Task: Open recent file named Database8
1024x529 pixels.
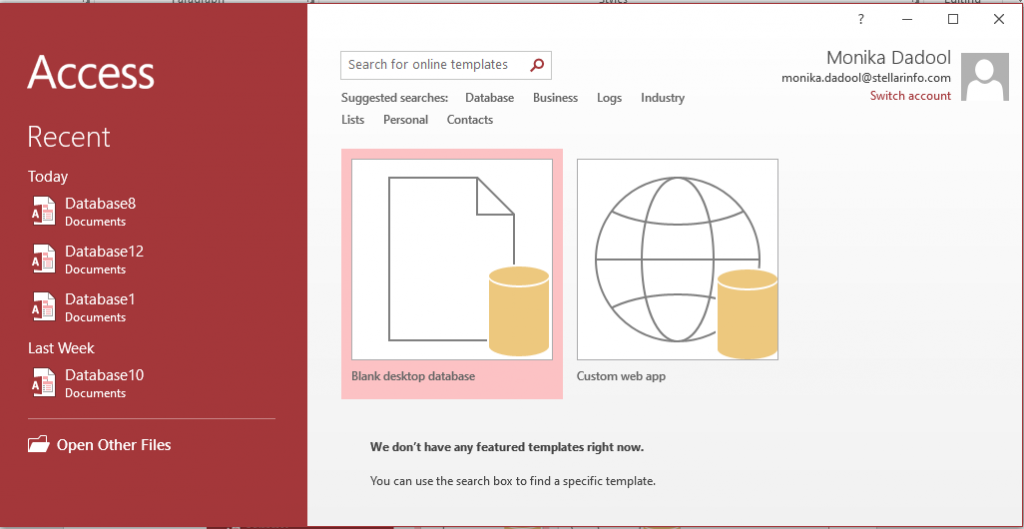Action: point(101,204)
